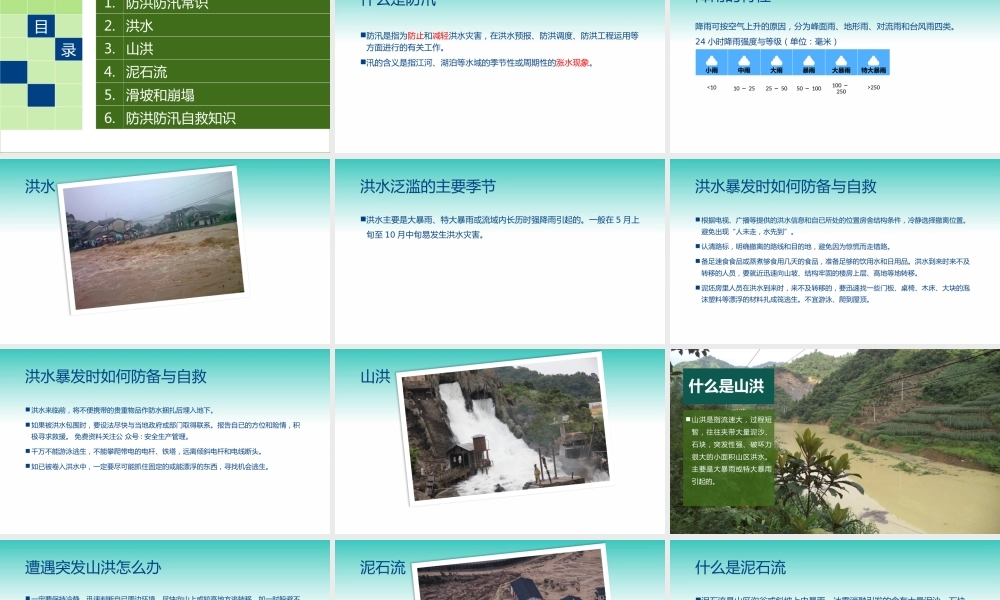Click the "洪水" slide title beside the flood photo

tap(40, 186)
